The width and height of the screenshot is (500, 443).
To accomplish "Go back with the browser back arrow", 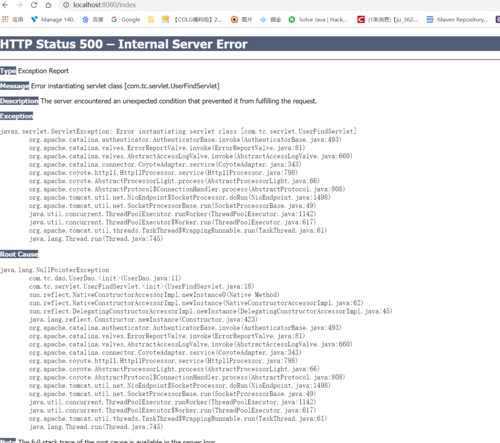I will [5, 5].
